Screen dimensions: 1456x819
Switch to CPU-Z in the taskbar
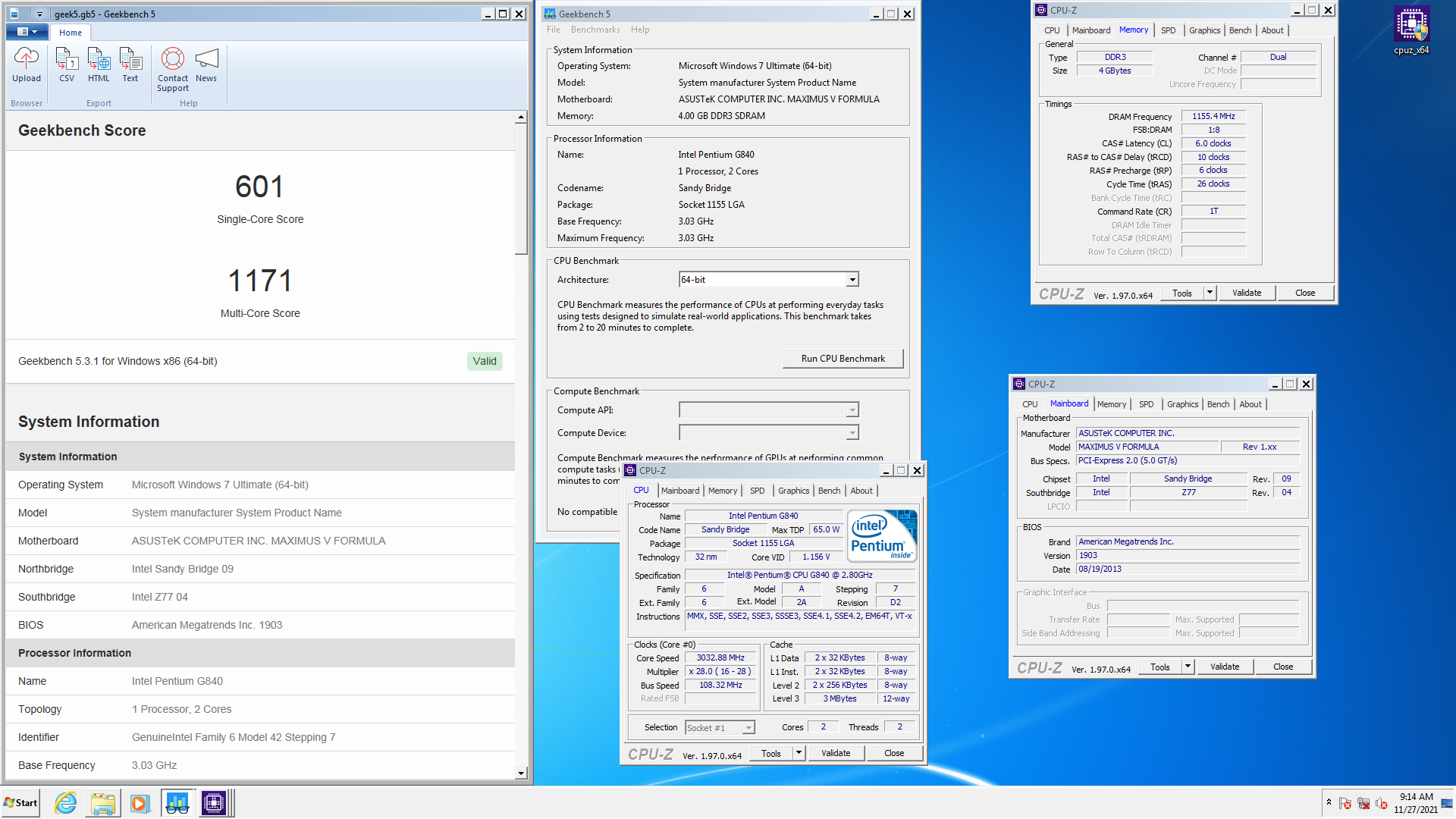215,803
